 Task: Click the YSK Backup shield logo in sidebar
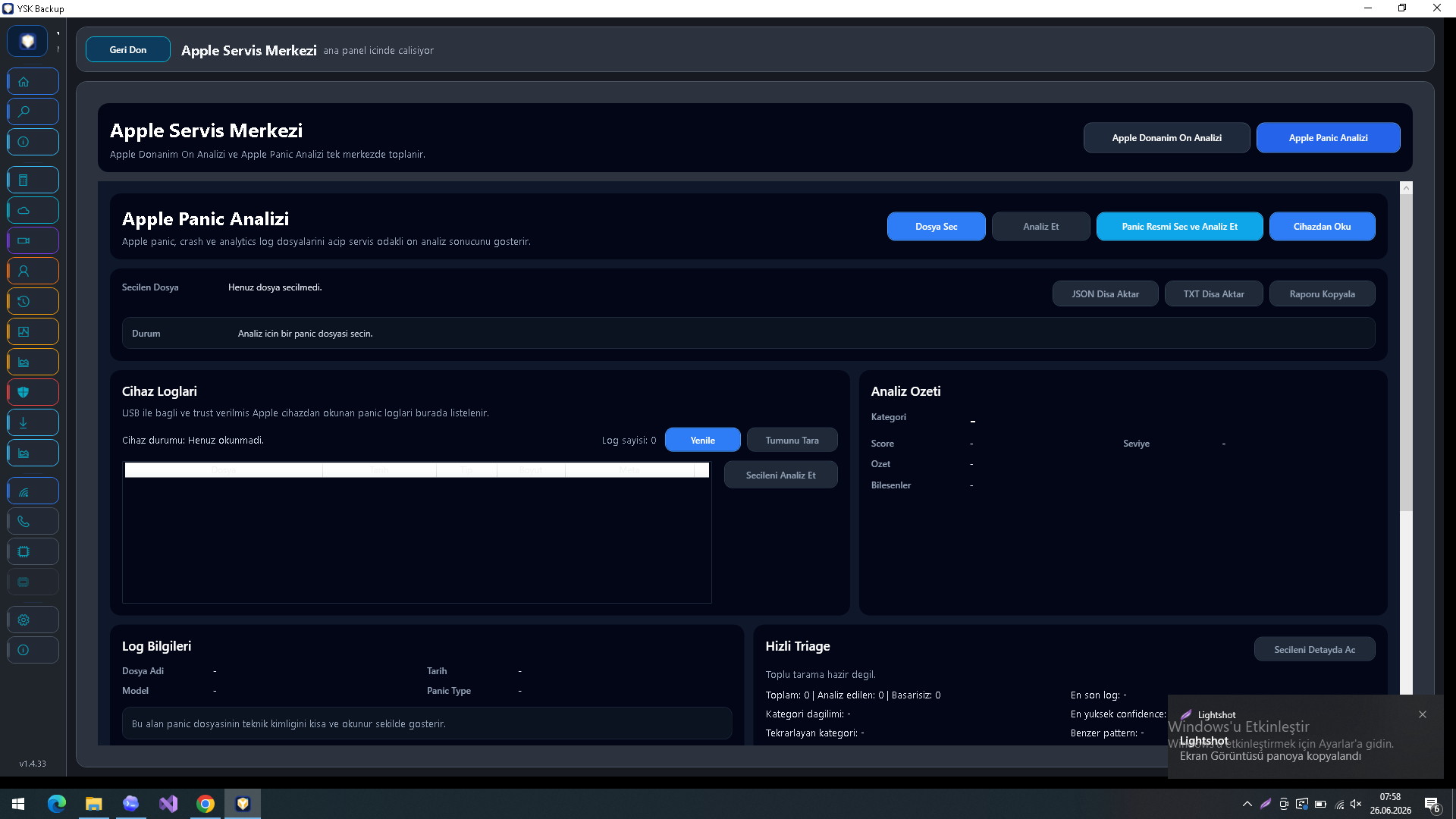27,41
